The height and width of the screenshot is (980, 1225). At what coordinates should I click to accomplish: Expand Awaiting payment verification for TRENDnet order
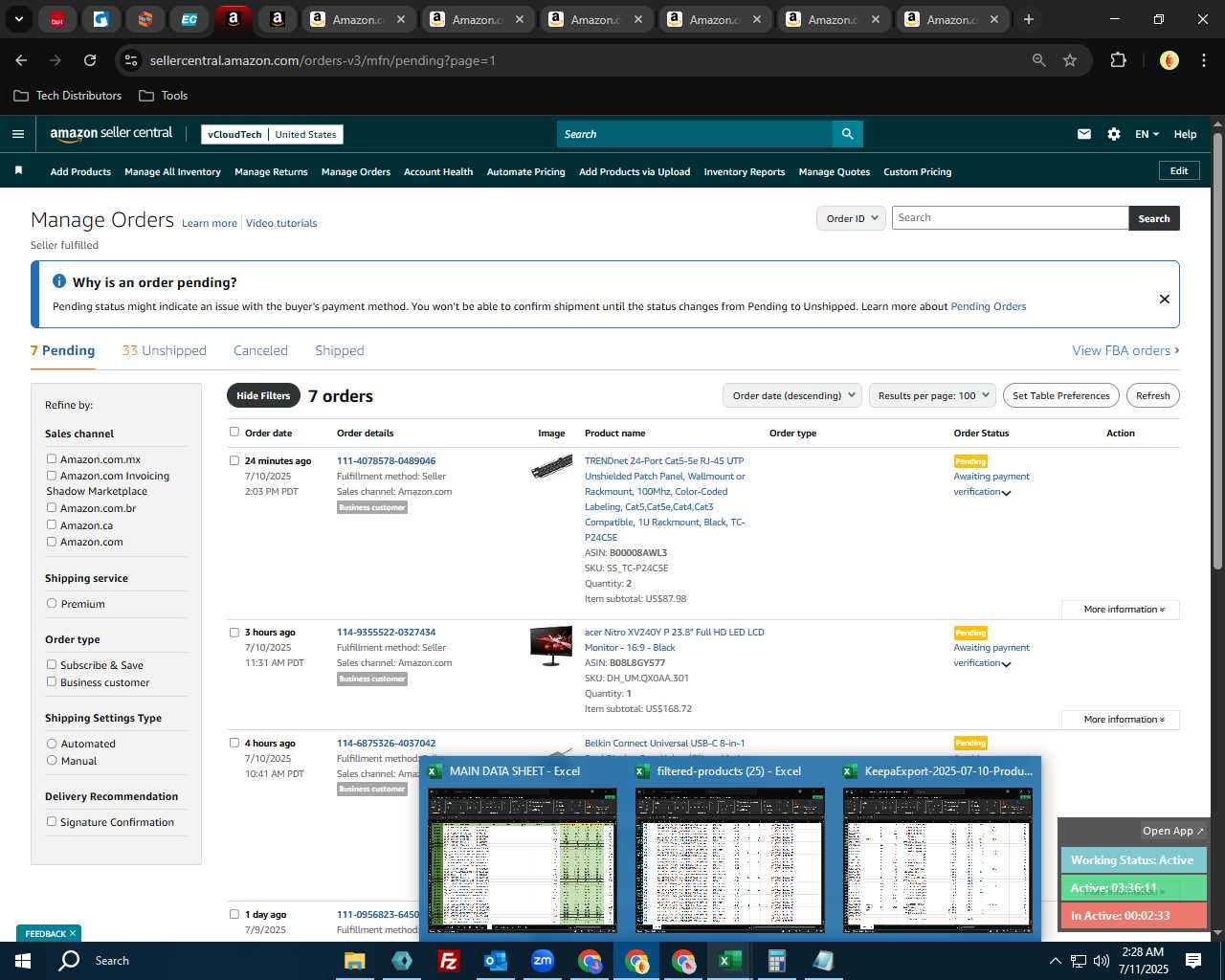1006,493
